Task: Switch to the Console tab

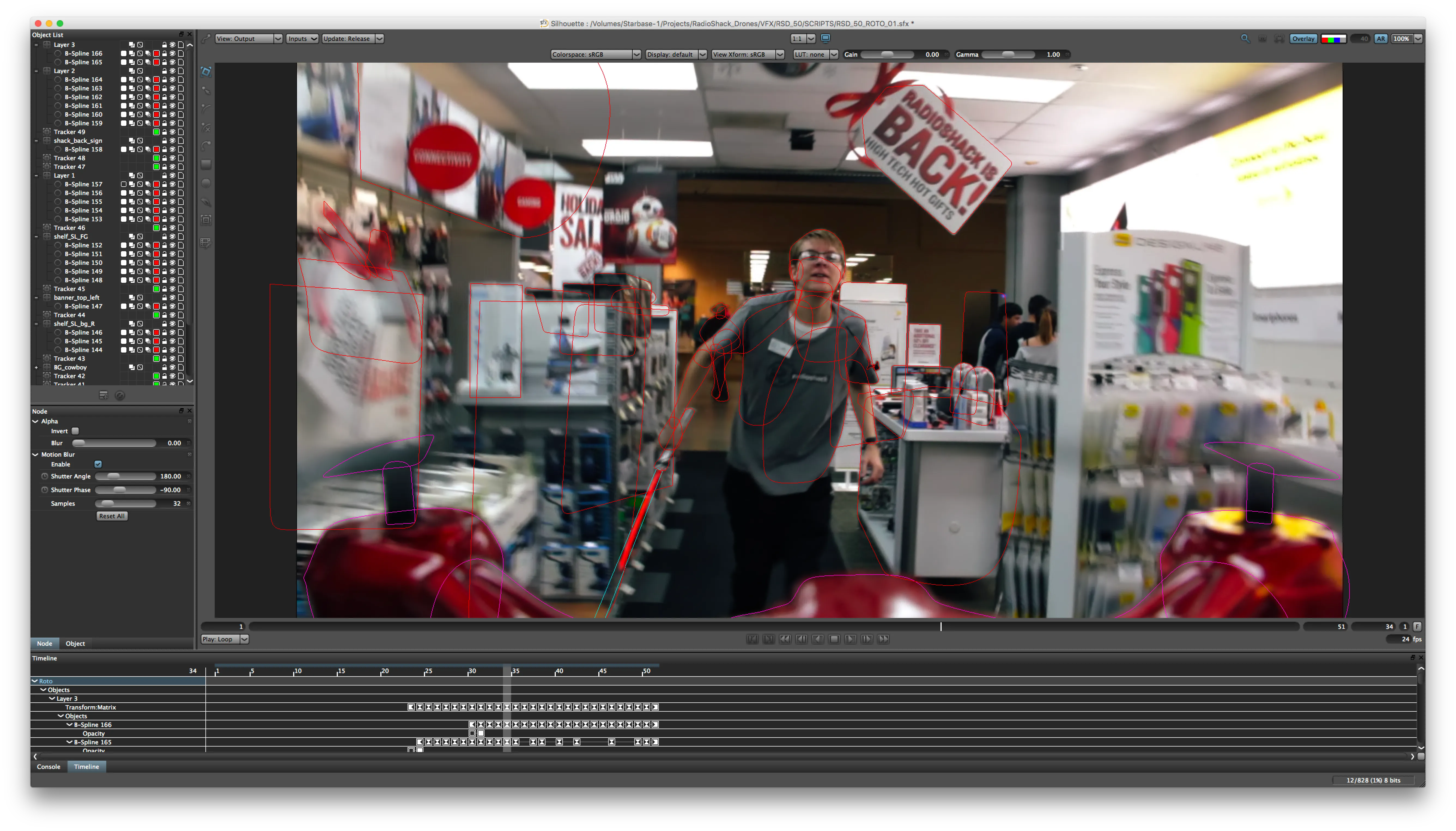Action: [x=48, y=766]
